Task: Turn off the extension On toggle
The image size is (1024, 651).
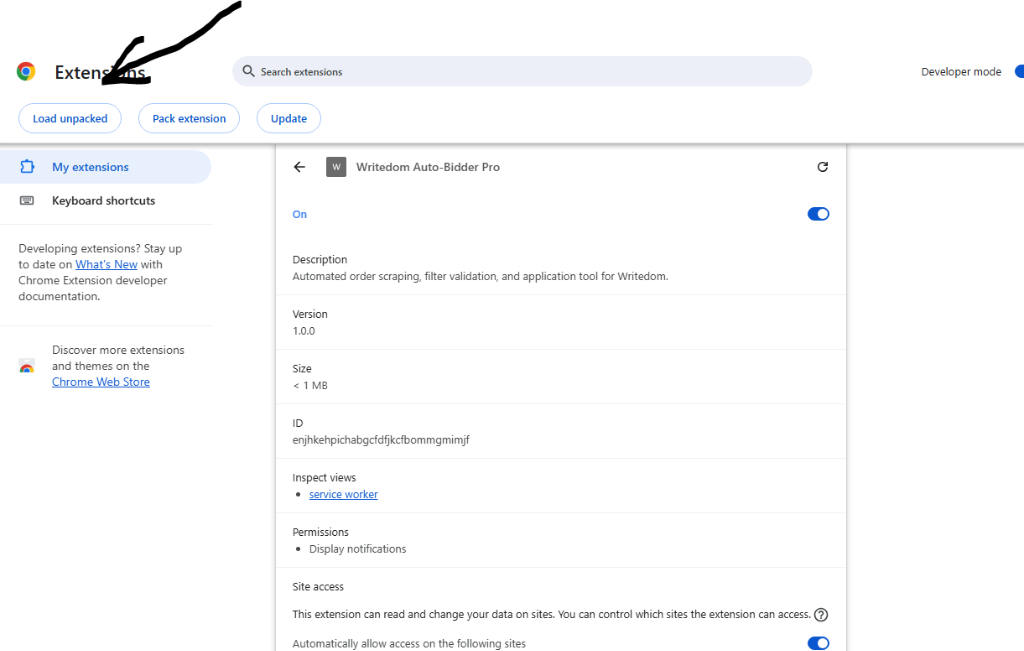Action: [818, 214]
